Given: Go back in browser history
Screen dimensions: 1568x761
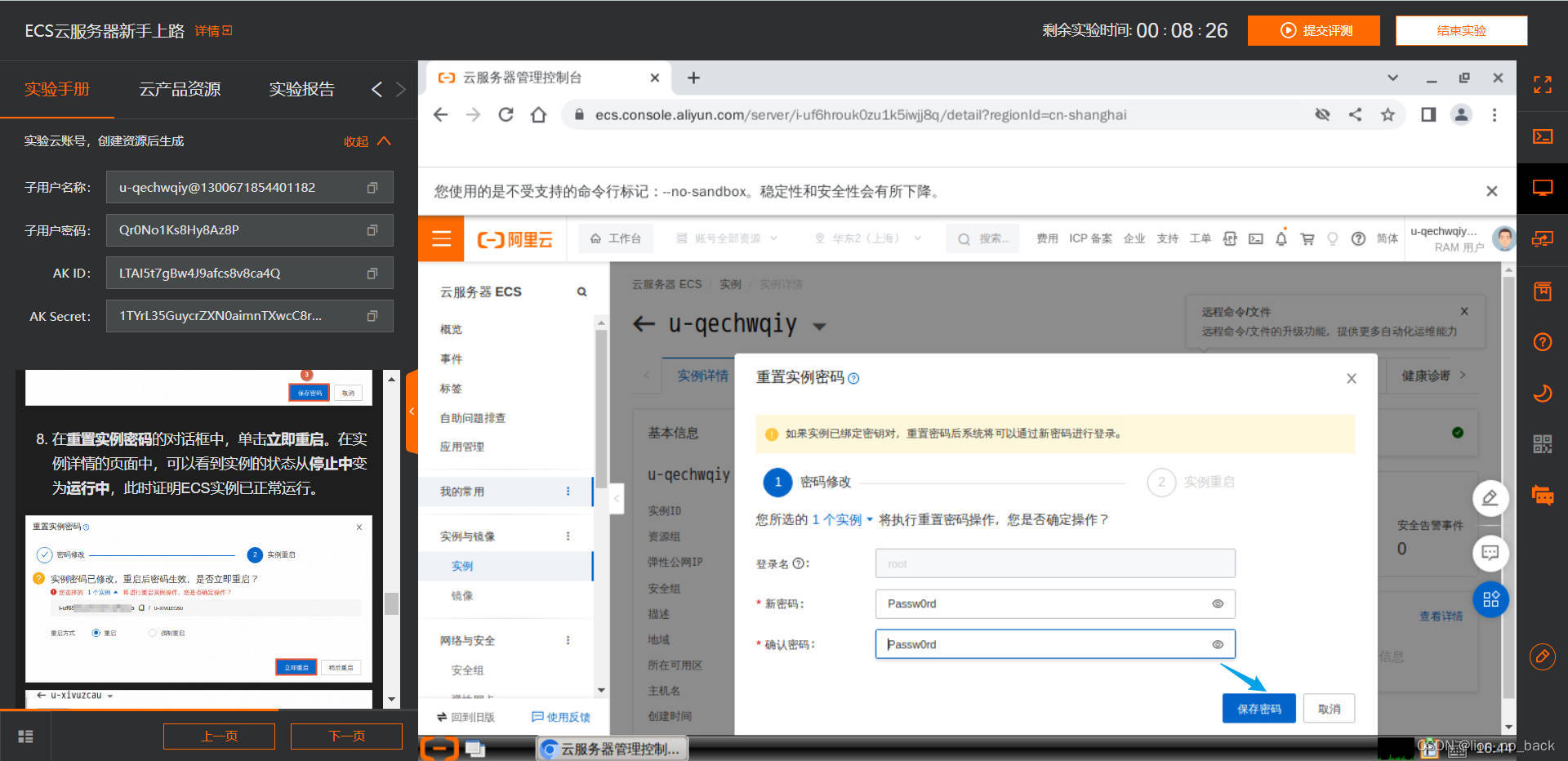Looking at the screenshot, I should pyautogui.click(x=441, y=115).
